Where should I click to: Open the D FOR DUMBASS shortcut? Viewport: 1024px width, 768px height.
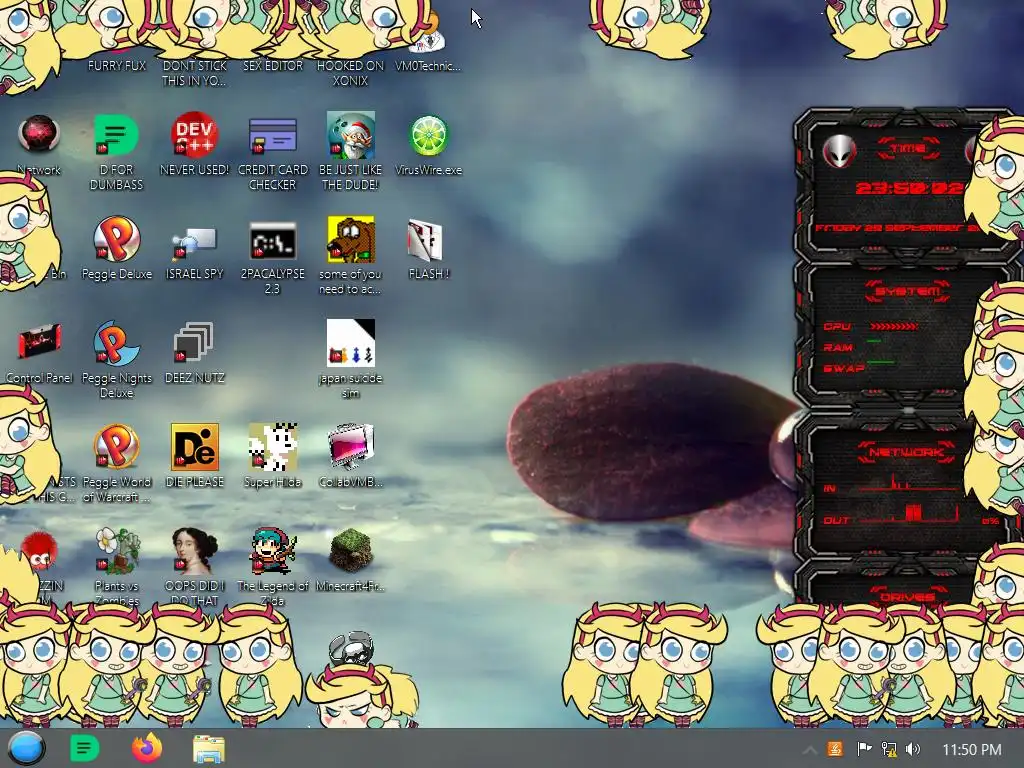pos(116,136)
